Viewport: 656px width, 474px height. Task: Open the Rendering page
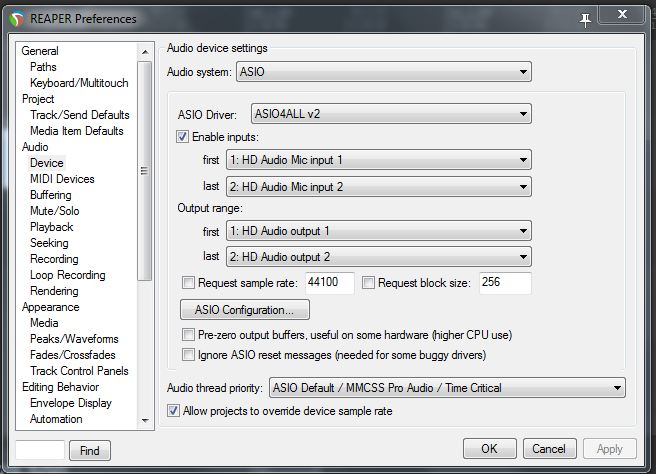(54, 291)
